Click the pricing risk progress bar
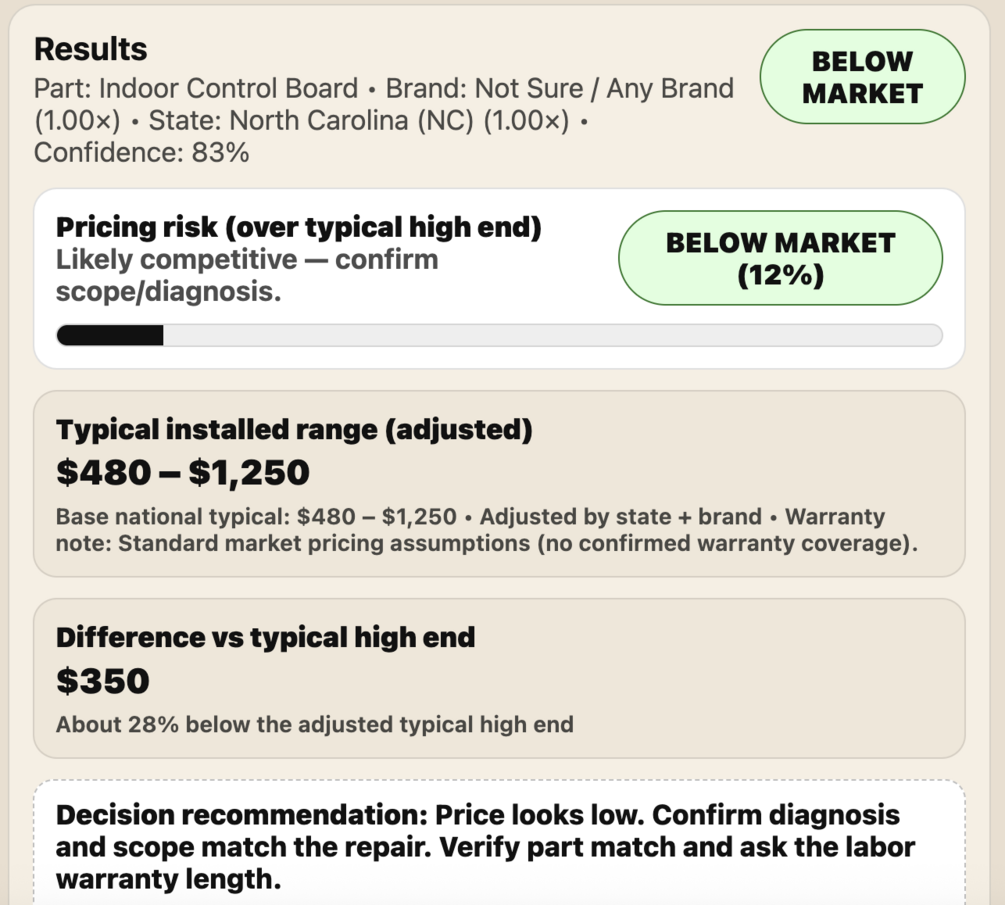Viewport: 1005px width, 905px height. click(x=499, y=335)
